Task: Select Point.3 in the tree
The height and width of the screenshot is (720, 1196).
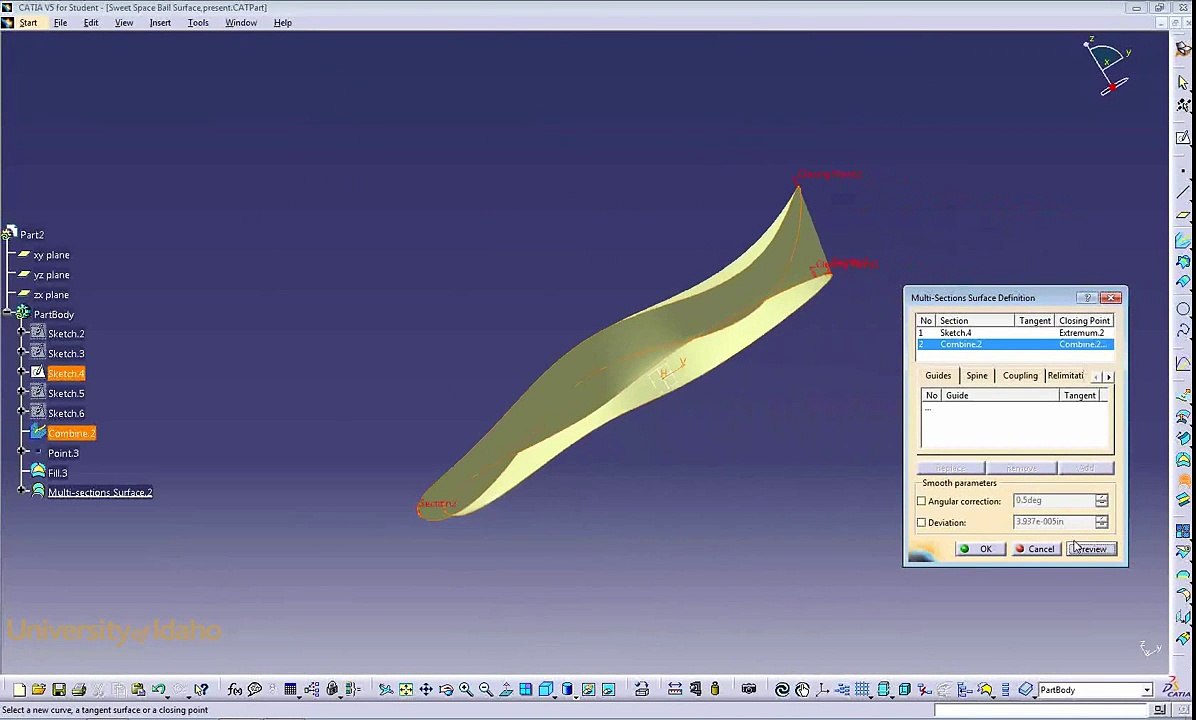Action: tap(63, 453)
